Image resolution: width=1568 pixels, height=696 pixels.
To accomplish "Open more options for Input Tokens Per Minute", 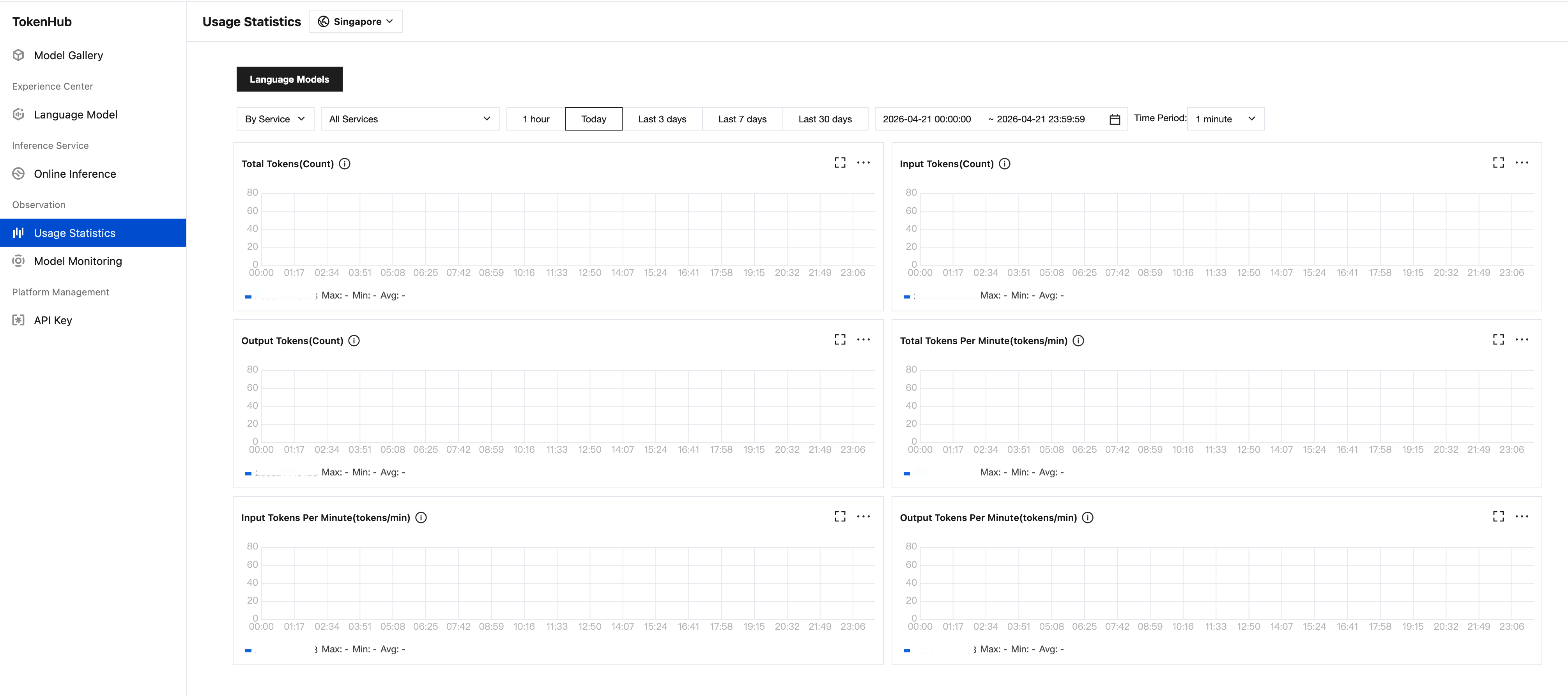I will click(863, 516).
